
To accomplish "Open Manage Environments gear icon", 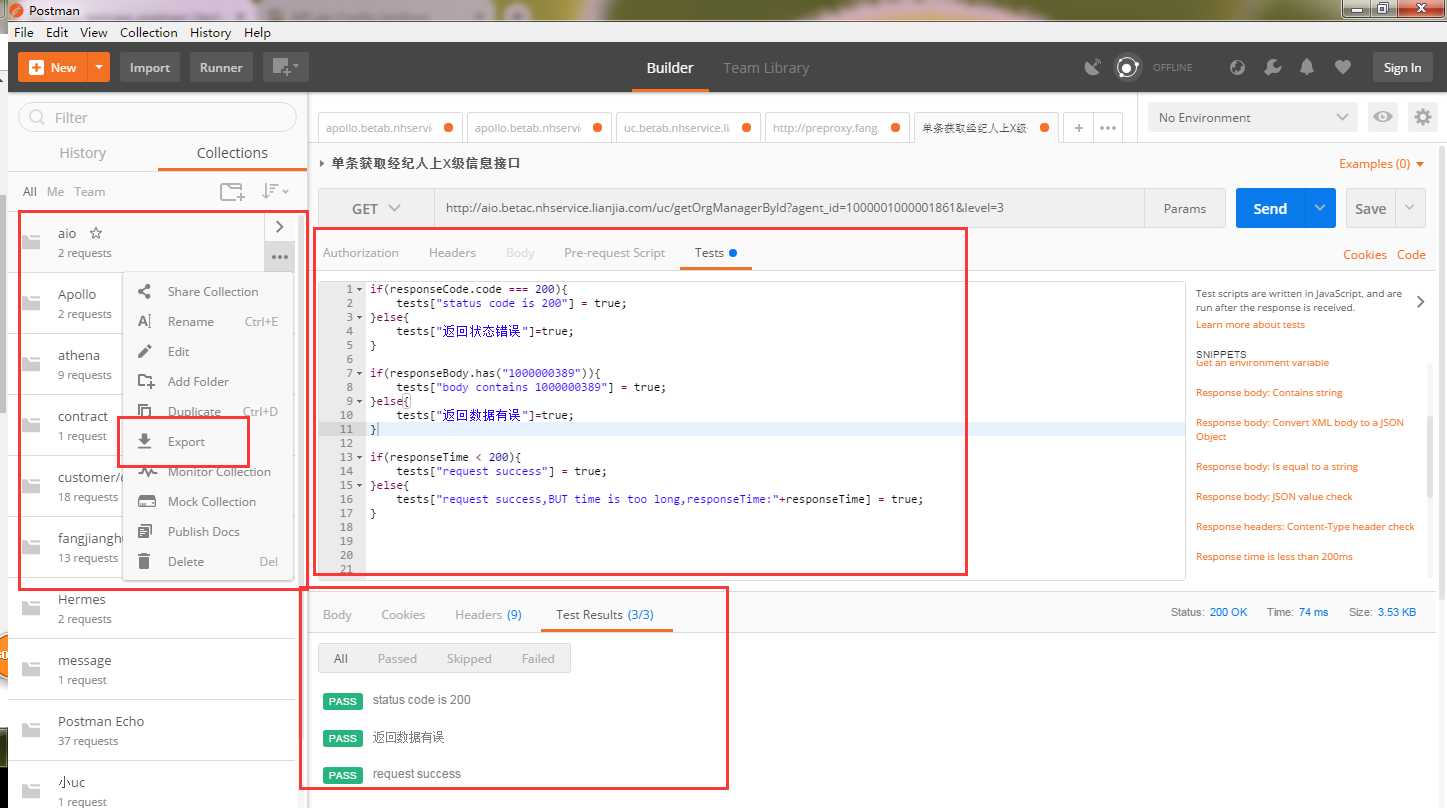I will [1422, 118].
